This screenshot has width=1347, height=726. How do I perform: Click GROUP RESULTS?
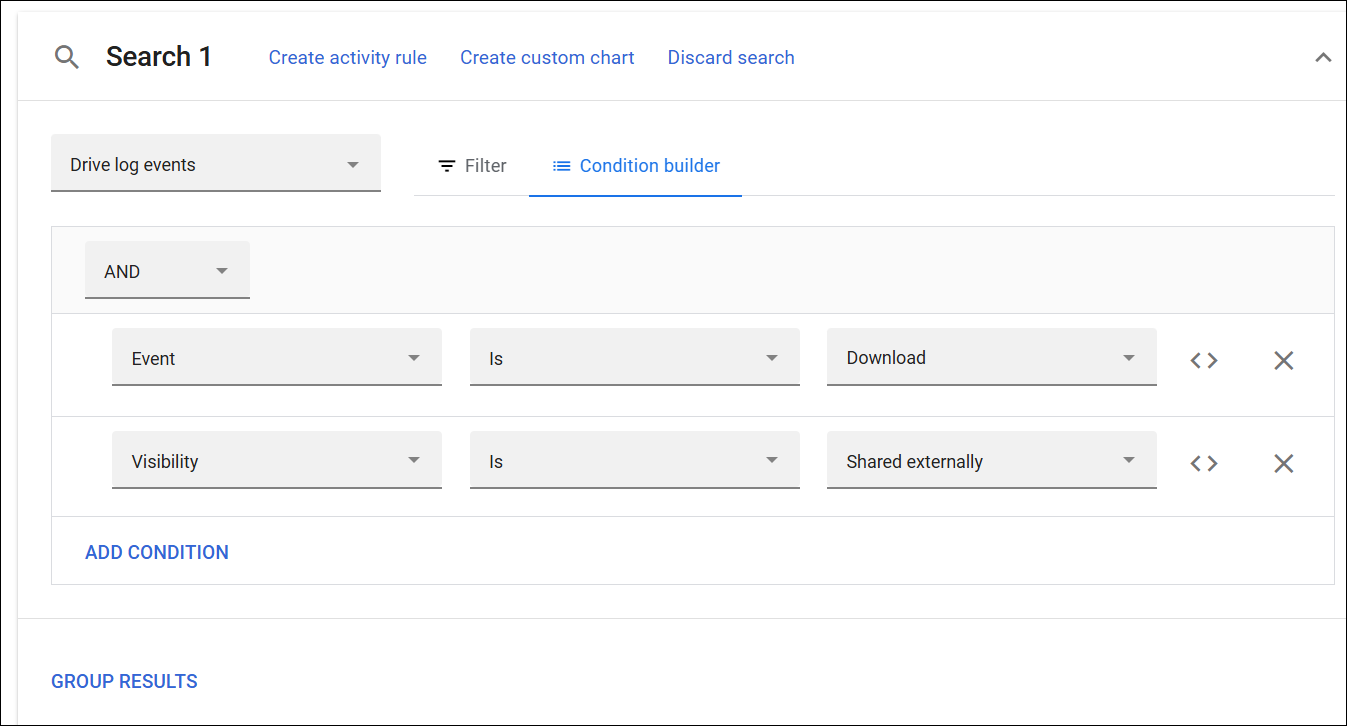125,681
